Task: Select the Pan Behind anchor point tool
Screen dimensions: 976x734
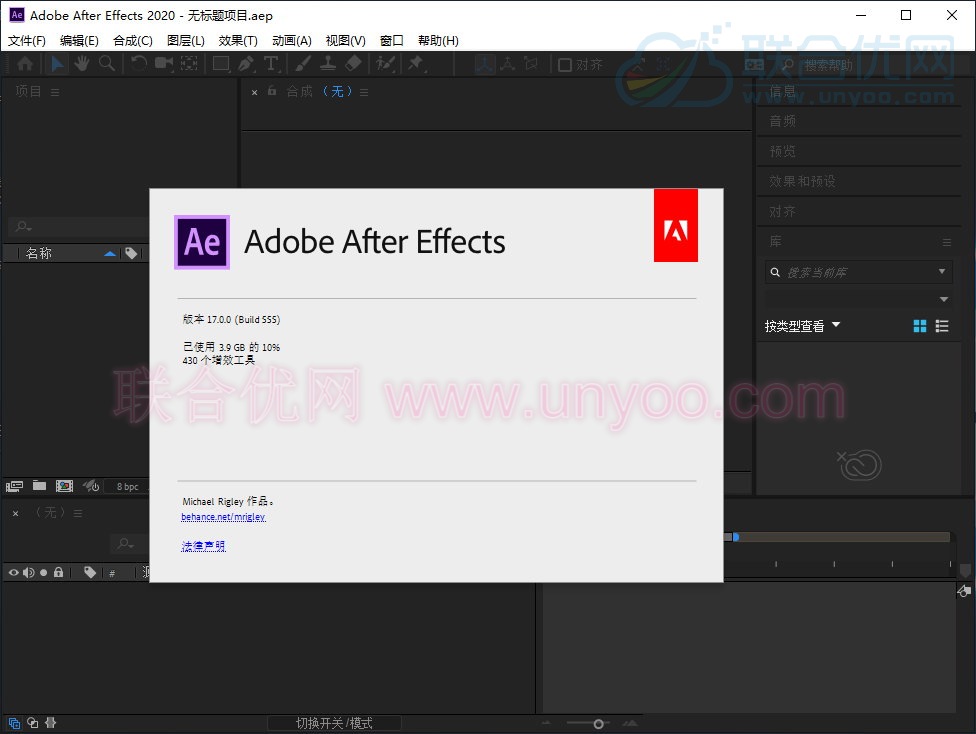Action: coord(189,64)
